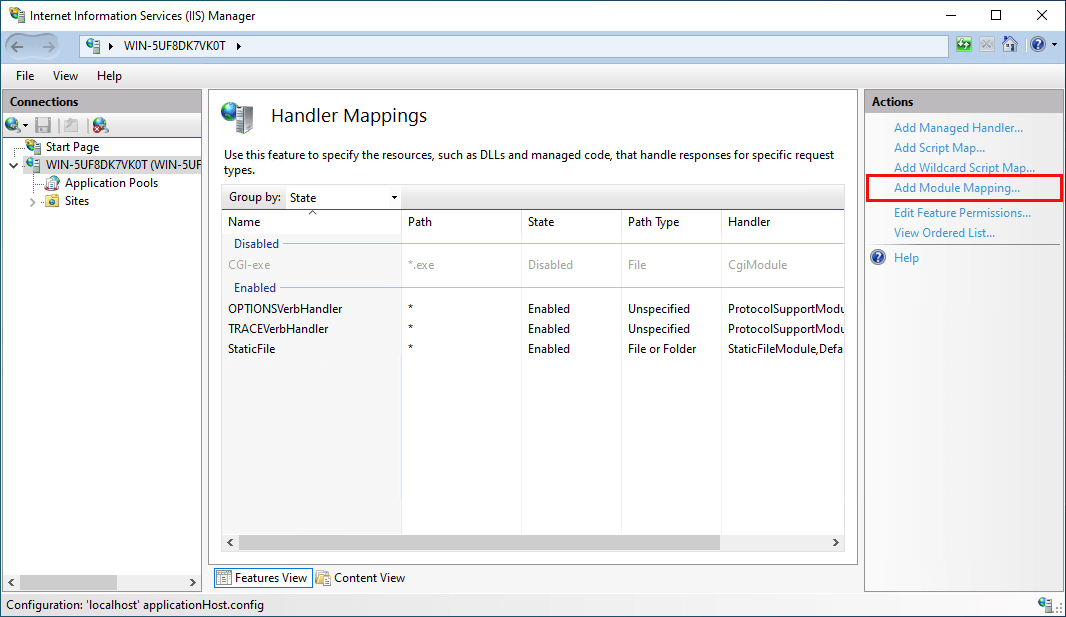Open the Group by State dropdown

pyautogui.click(x=343, y=198)
